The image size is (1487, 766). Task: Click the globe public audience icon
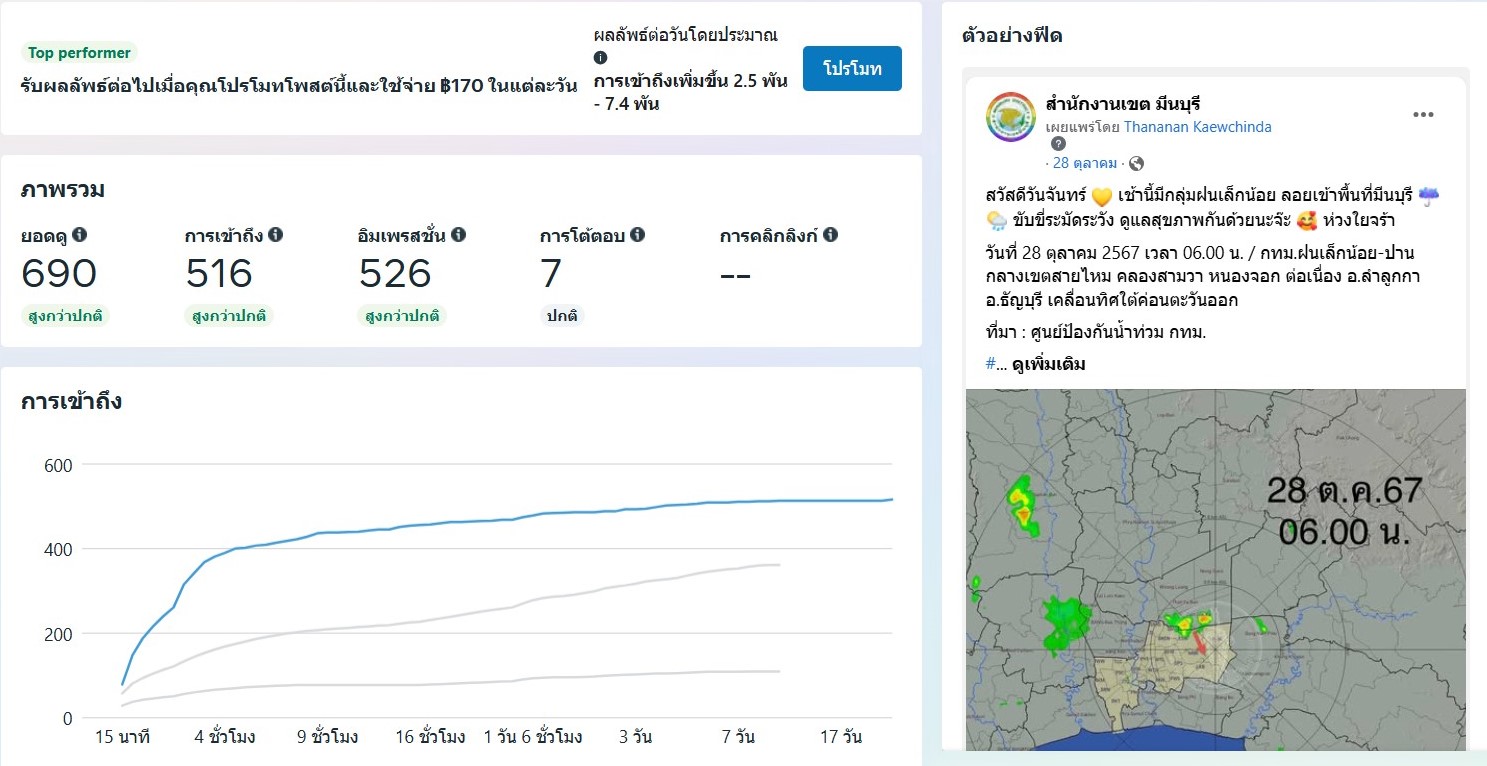click(x=1136, y=163)
